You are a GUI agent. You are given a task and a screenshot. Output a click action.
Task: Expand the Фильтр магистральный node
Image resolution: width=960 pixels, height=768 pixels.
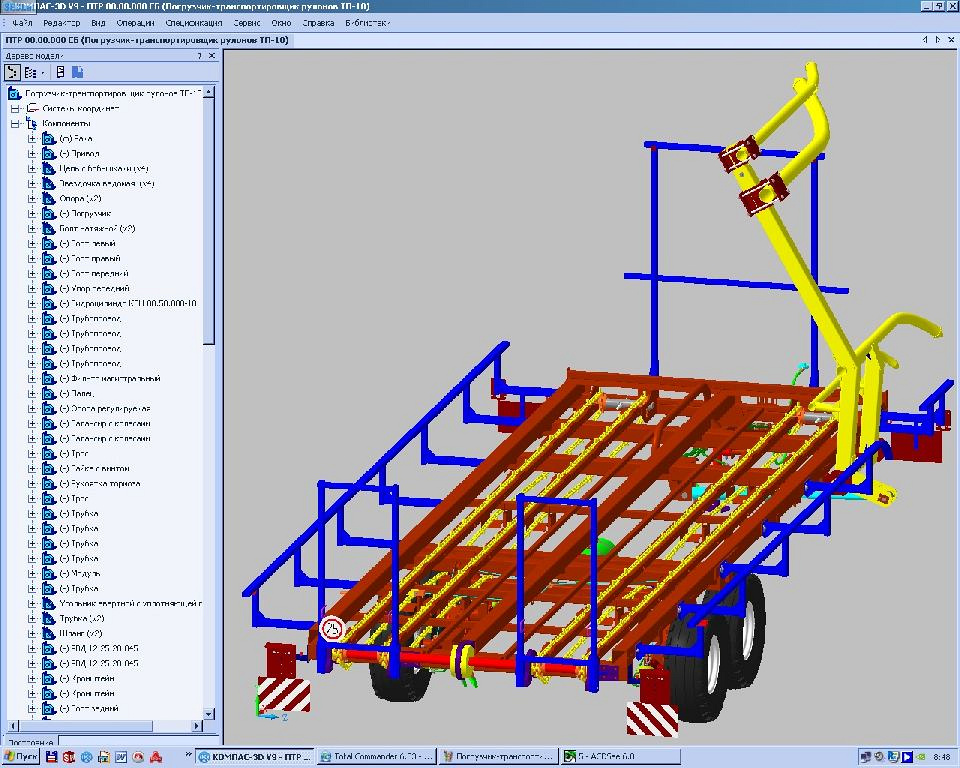(32, 379)
